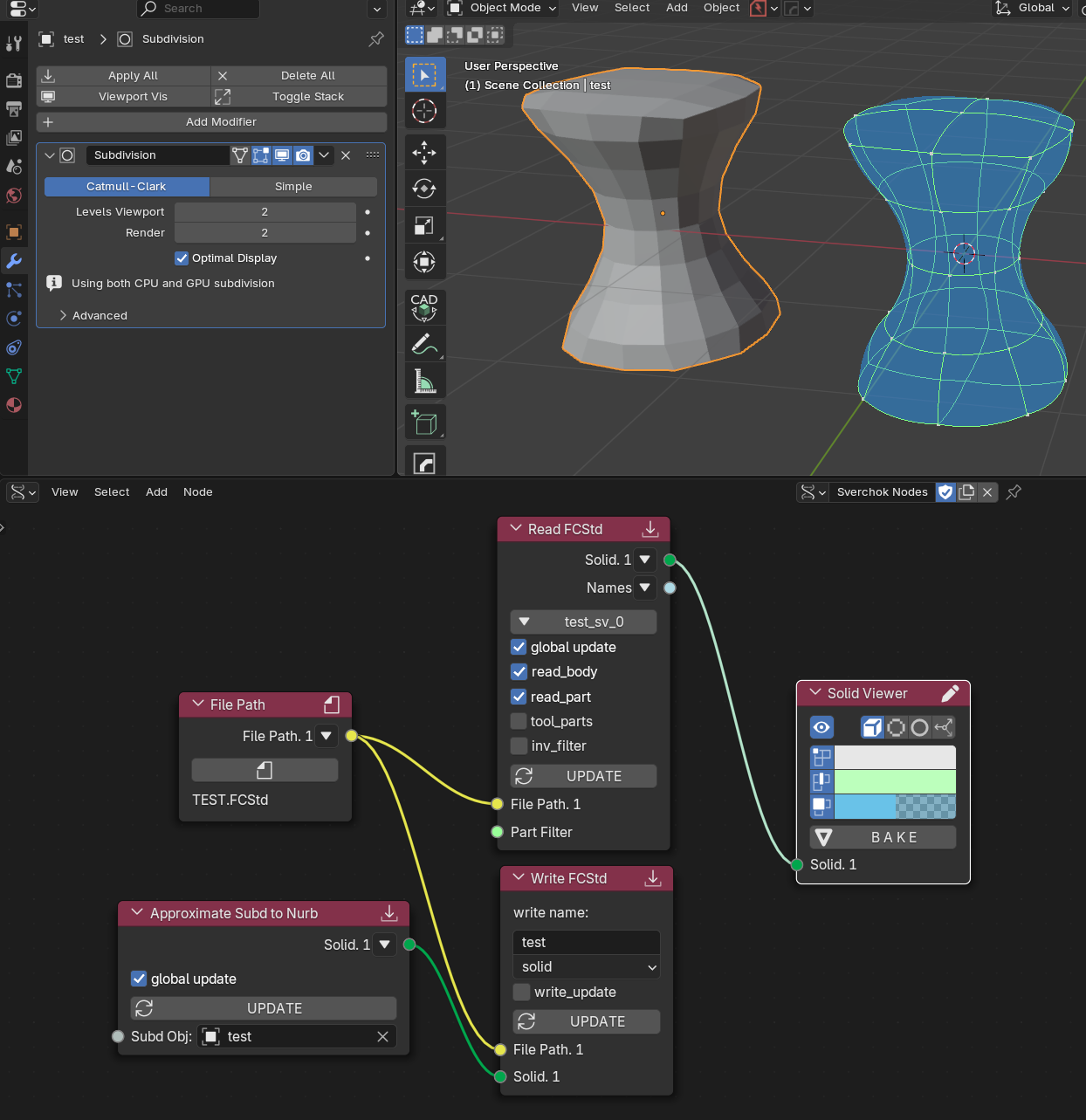The image size is (1086, 1120).
Task: Click the Apply All button
Action: click(x=124, y=76)
